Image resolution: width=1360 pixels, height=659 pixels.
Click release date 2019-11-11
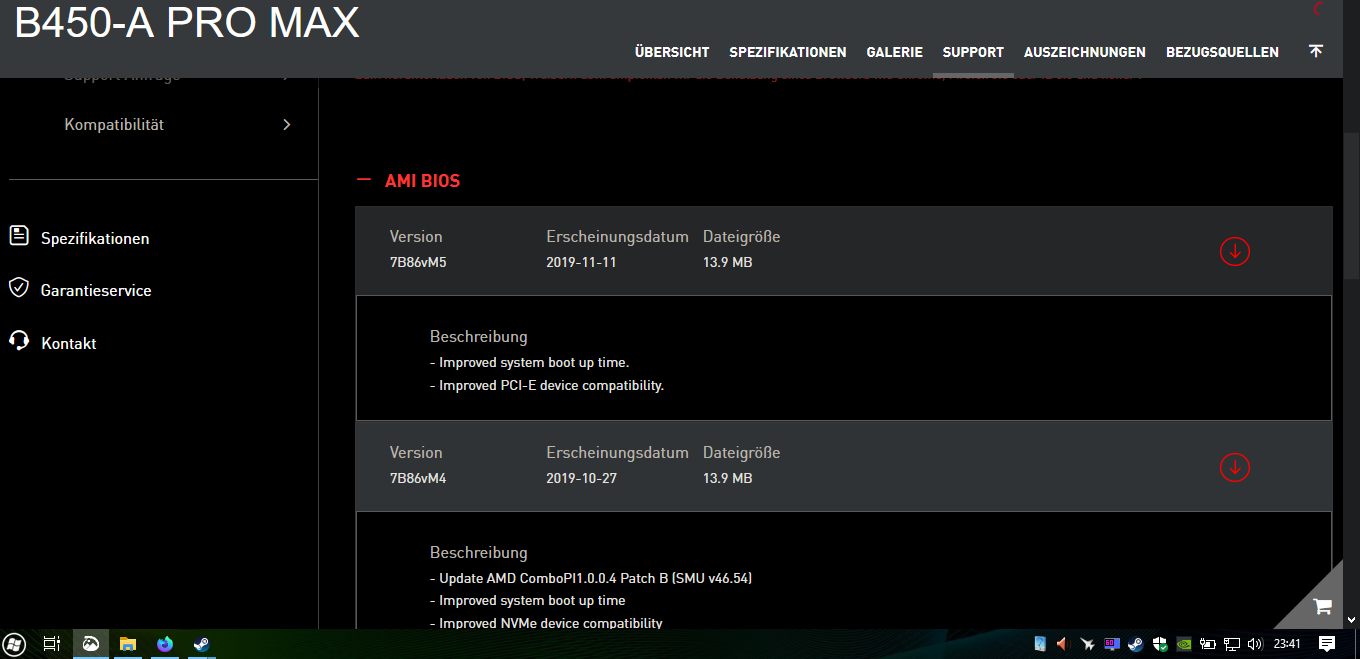point(581,262)
